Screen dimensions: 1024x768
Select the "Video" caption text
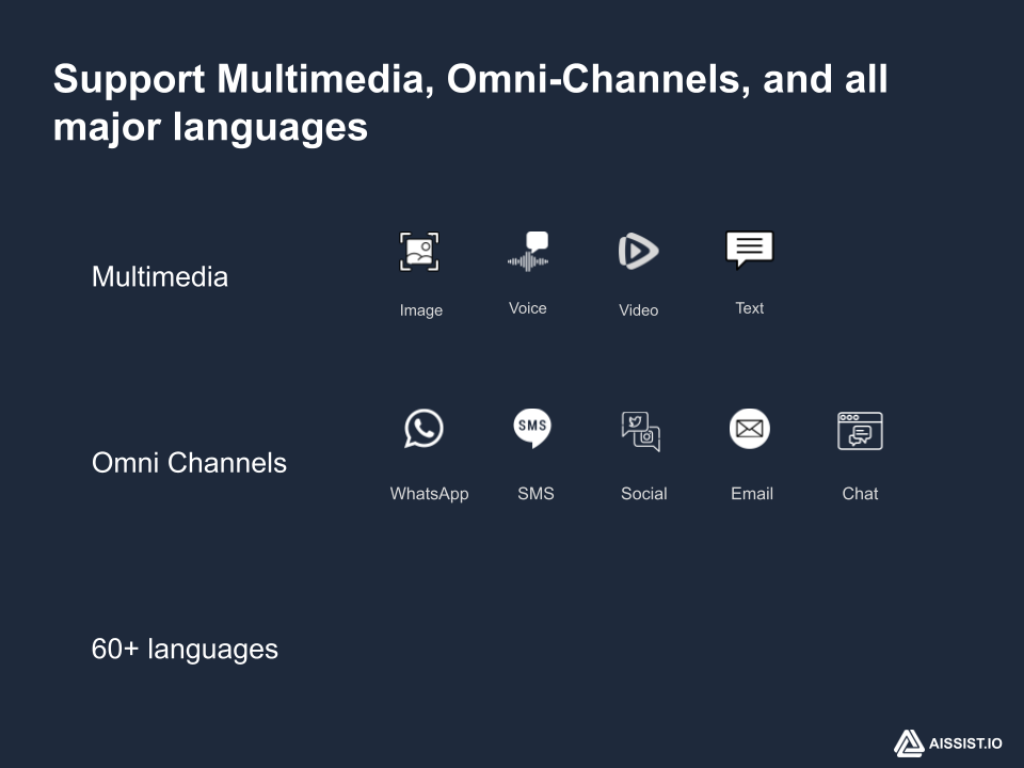pyautogui.click(x=638, y=311)
